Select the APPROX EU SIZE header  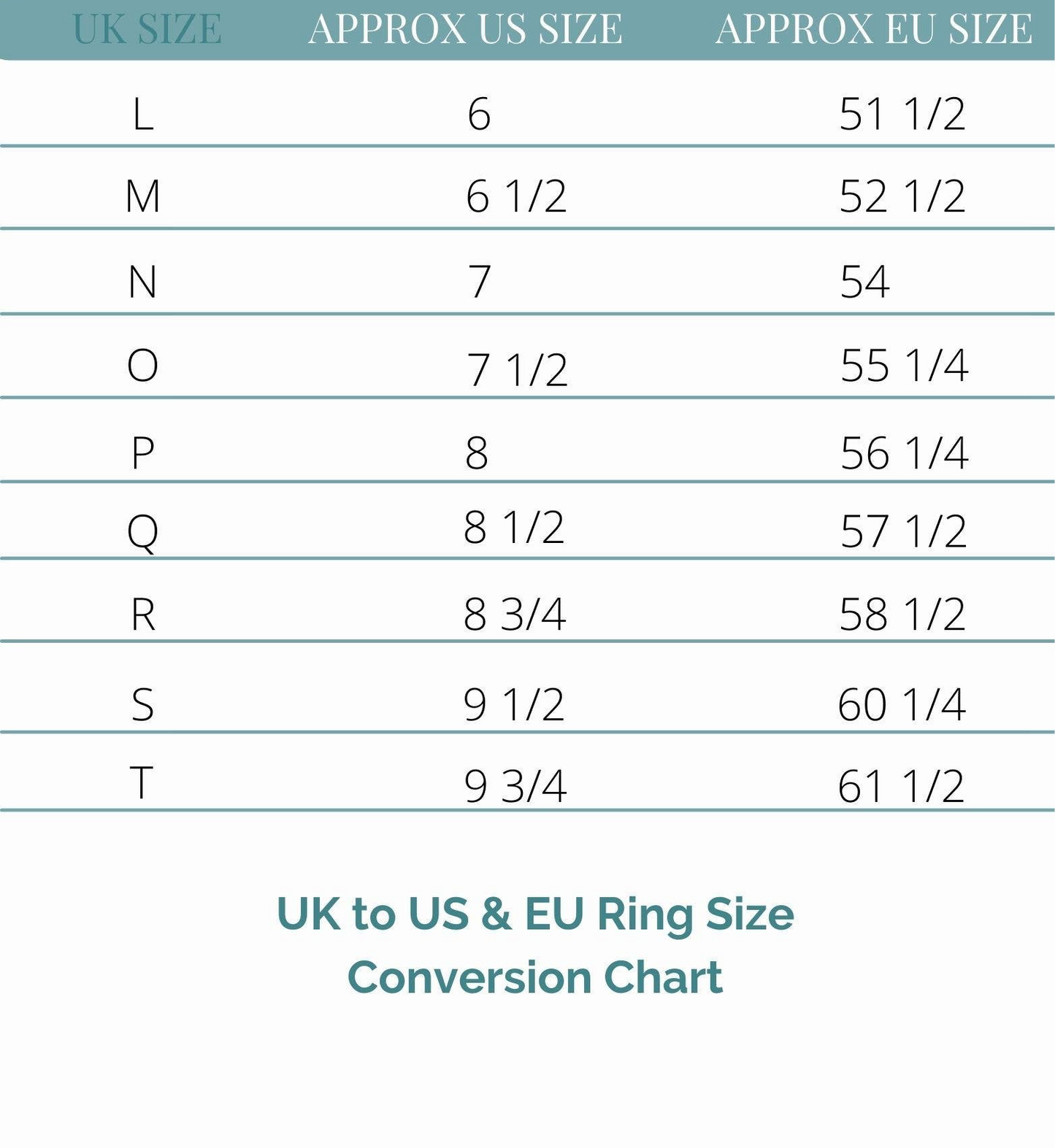(873, 29)
